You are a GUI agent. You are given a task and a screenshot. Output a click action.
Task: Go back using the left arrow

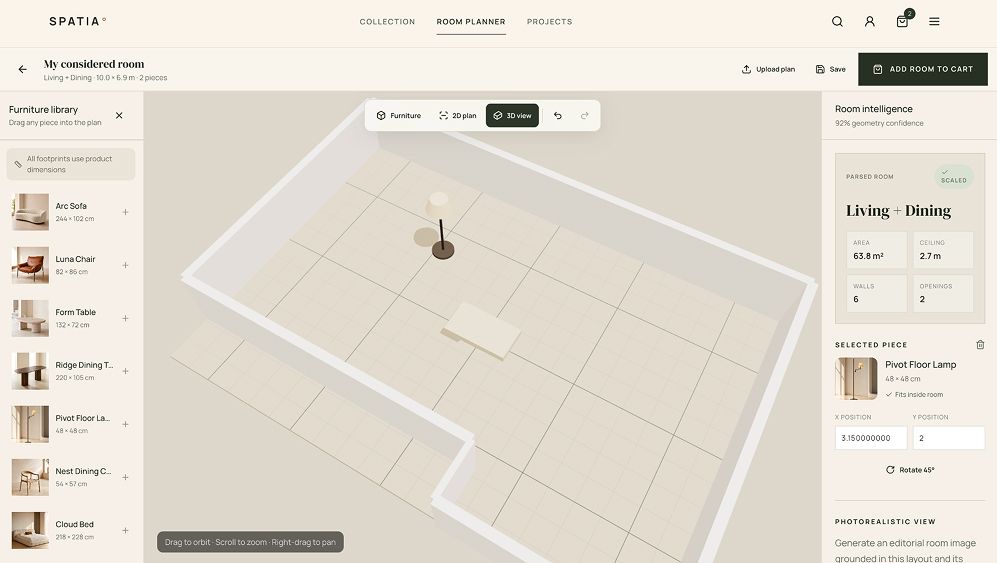point(23,69)
